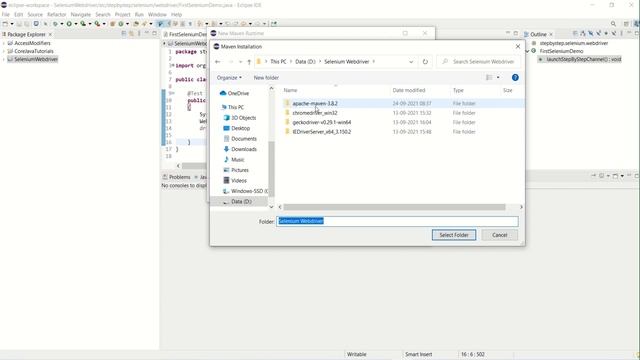Click Selenium Webdriver breadcrumb segment
The image size is (640, 360).
(x=347, y=62)
